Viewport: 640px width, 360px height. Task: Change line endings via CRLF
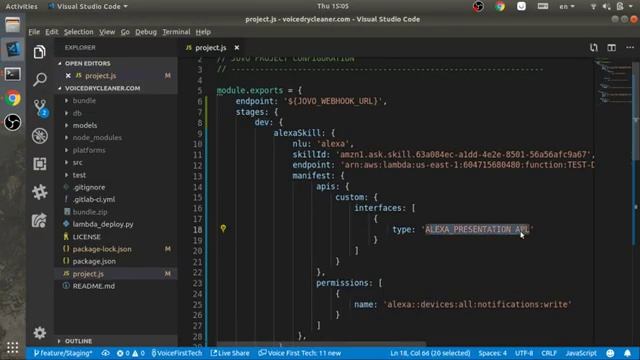549,353
